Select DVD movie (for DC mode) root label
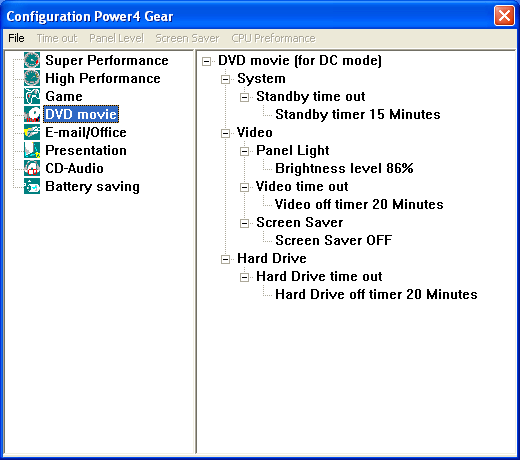Screen dimensions: 521x460 pos(300,60)
